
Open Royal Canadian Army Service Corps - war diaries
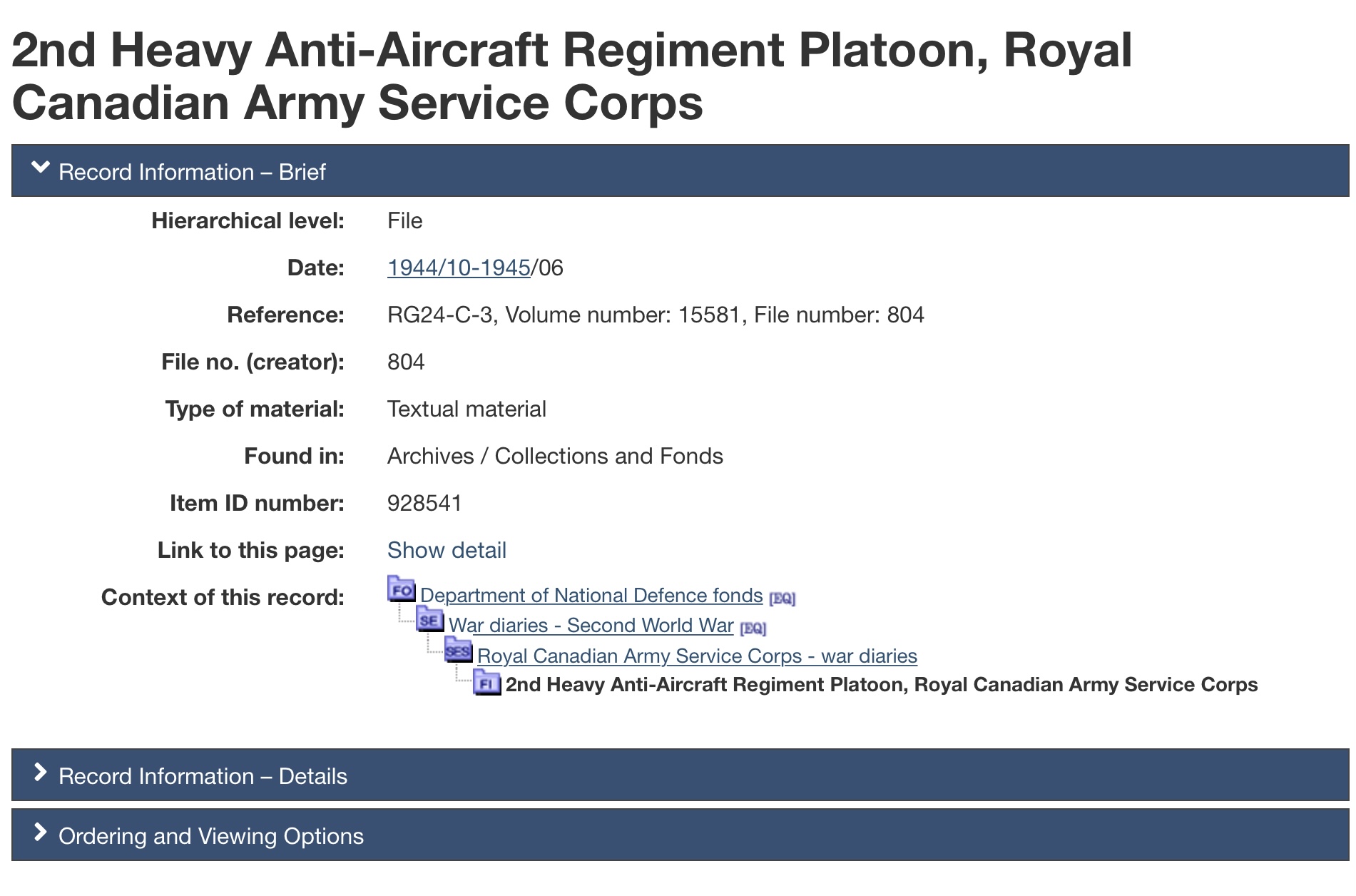pyautogui.click(x=697, y=656)
